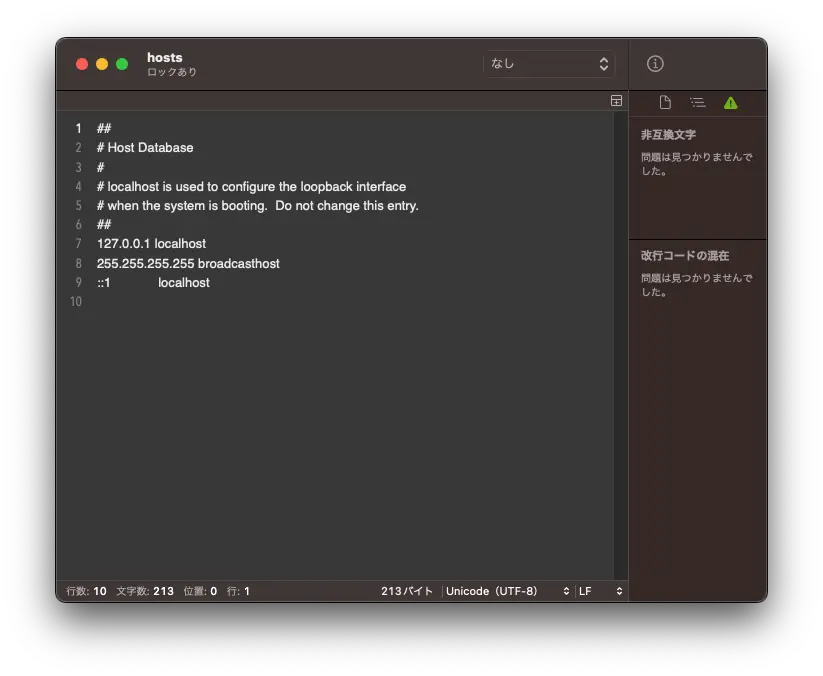Screen dimensions: 823x676
Task: Switch to the outline inspector tab
Action: pos(698,103)
